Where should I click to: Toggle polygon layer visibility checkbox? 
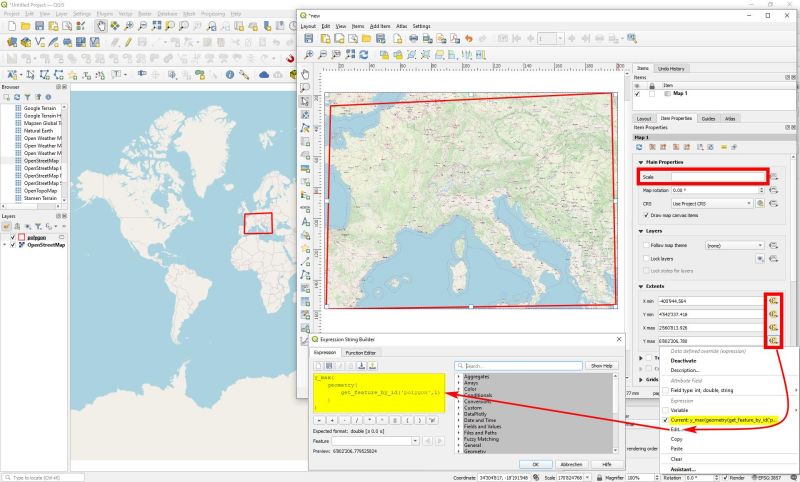pyautogui.click(x=13, y=237)
